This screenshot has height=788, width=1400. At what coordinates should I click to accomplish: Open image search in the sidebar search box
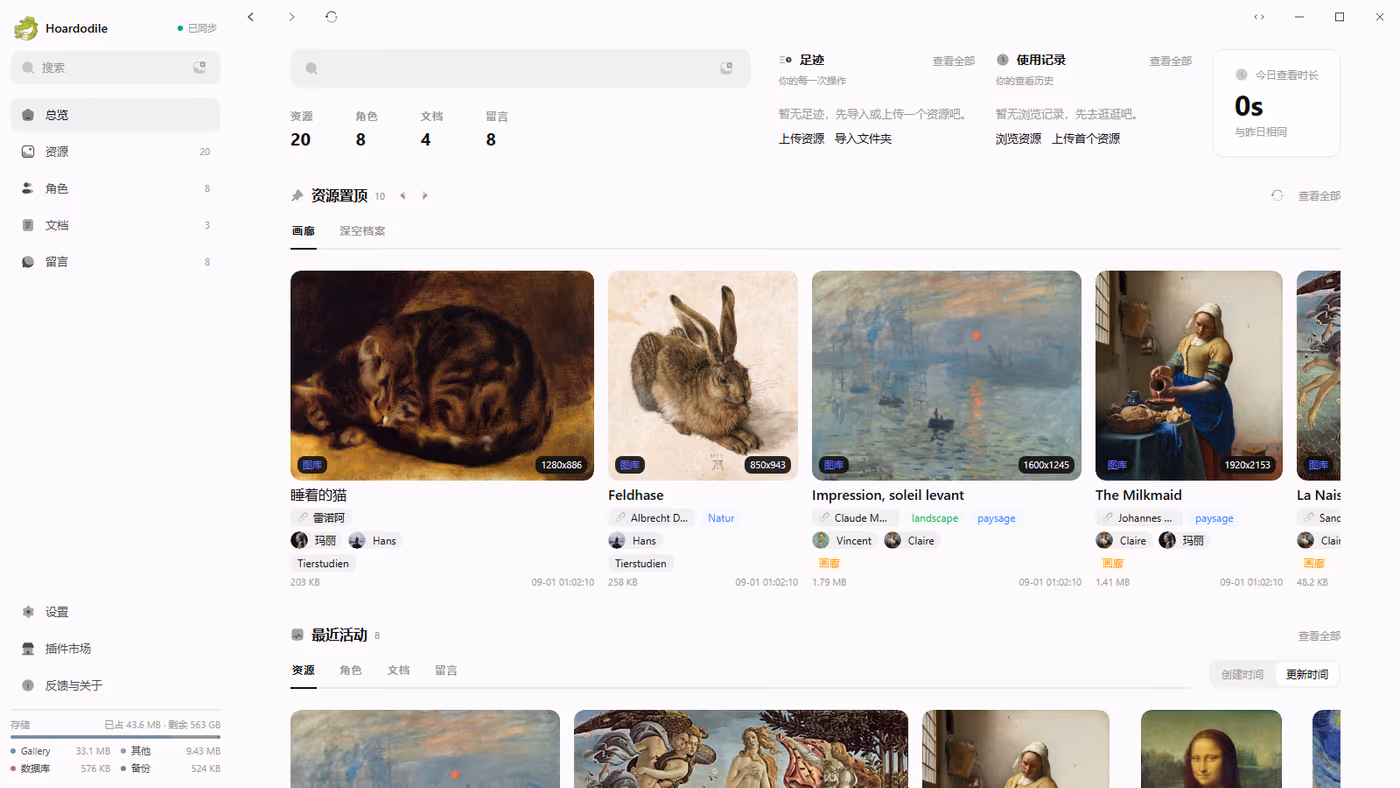point(200,67)
